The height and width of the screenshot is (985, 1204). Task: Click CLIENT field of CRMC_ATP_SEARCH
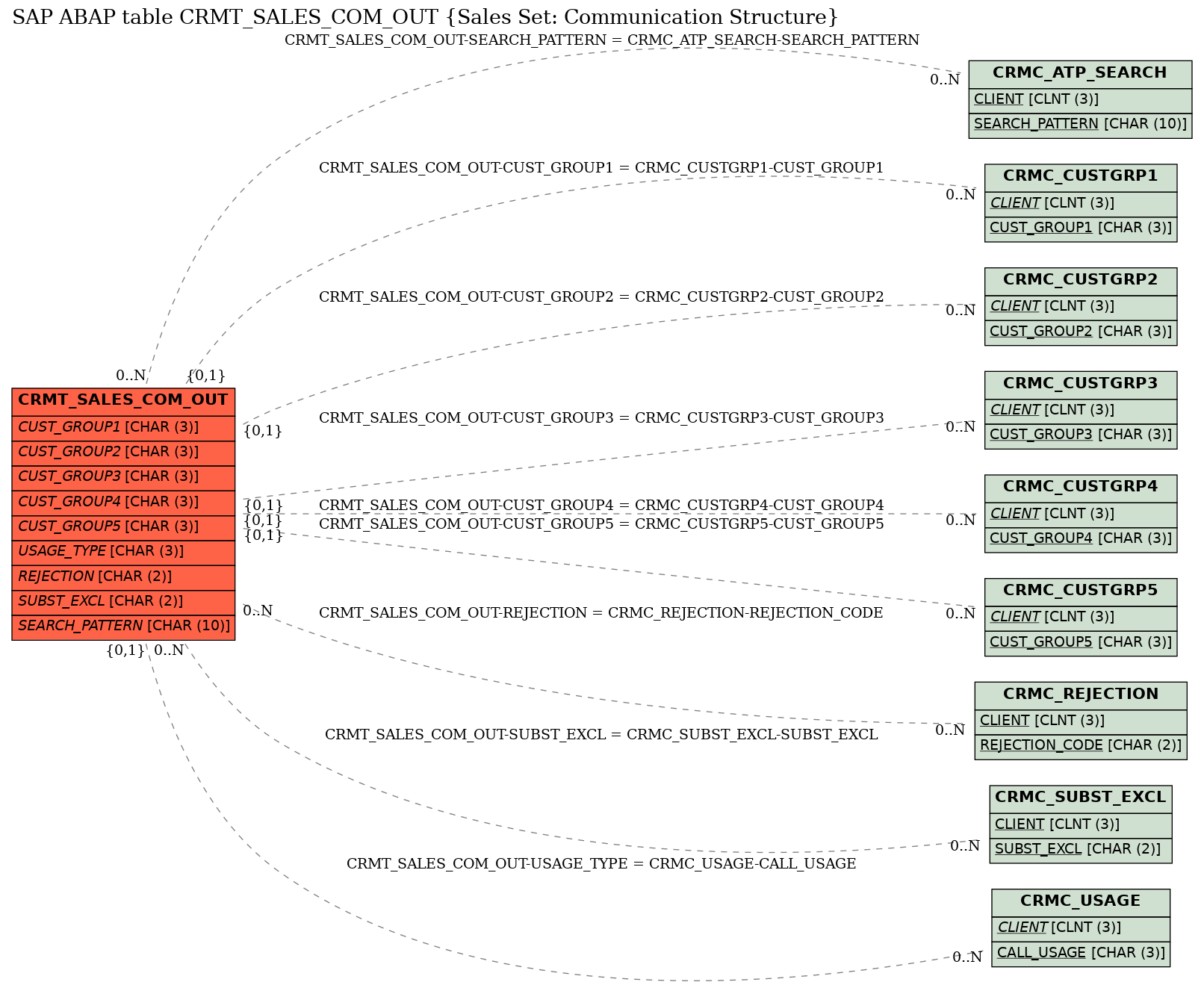pos(1080,100)
